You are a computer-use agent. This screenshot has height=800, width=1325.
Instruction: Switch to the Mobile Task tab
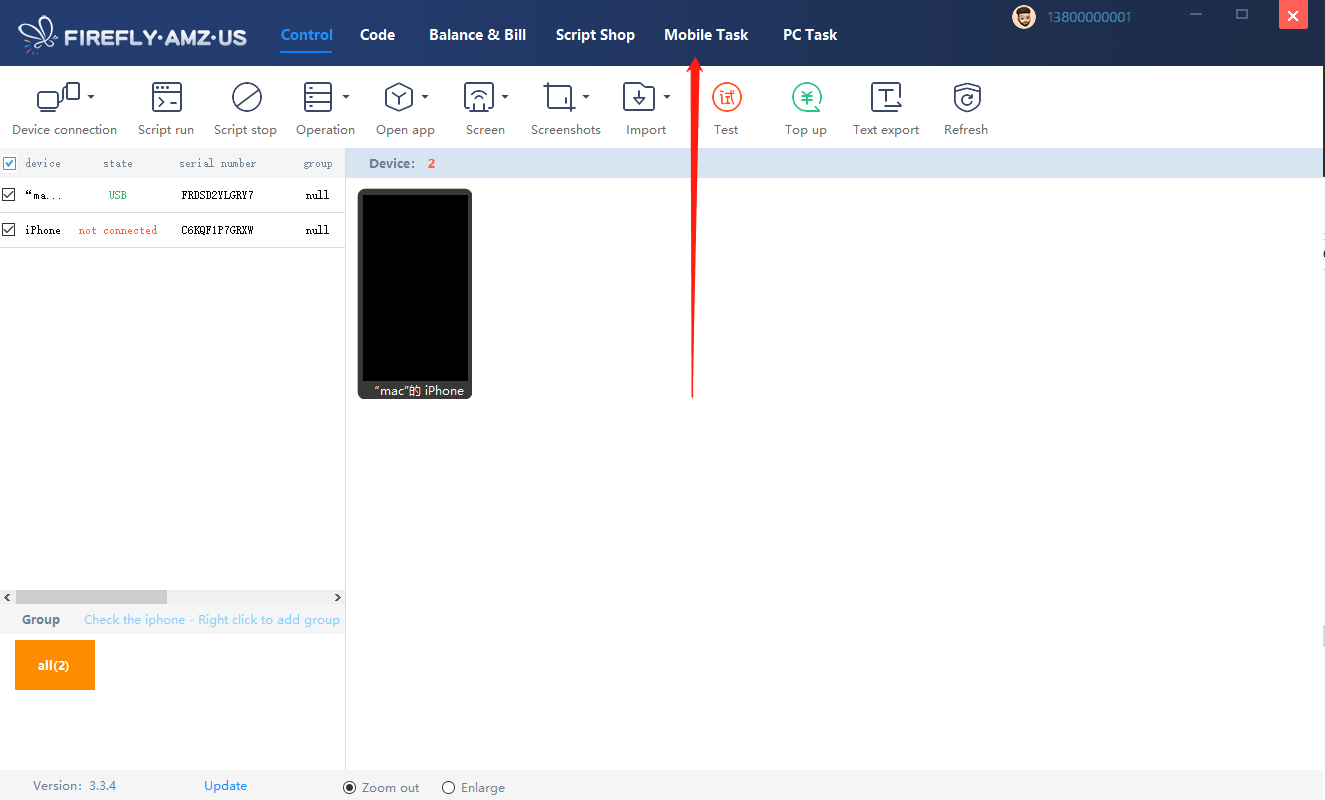point(705,34)
